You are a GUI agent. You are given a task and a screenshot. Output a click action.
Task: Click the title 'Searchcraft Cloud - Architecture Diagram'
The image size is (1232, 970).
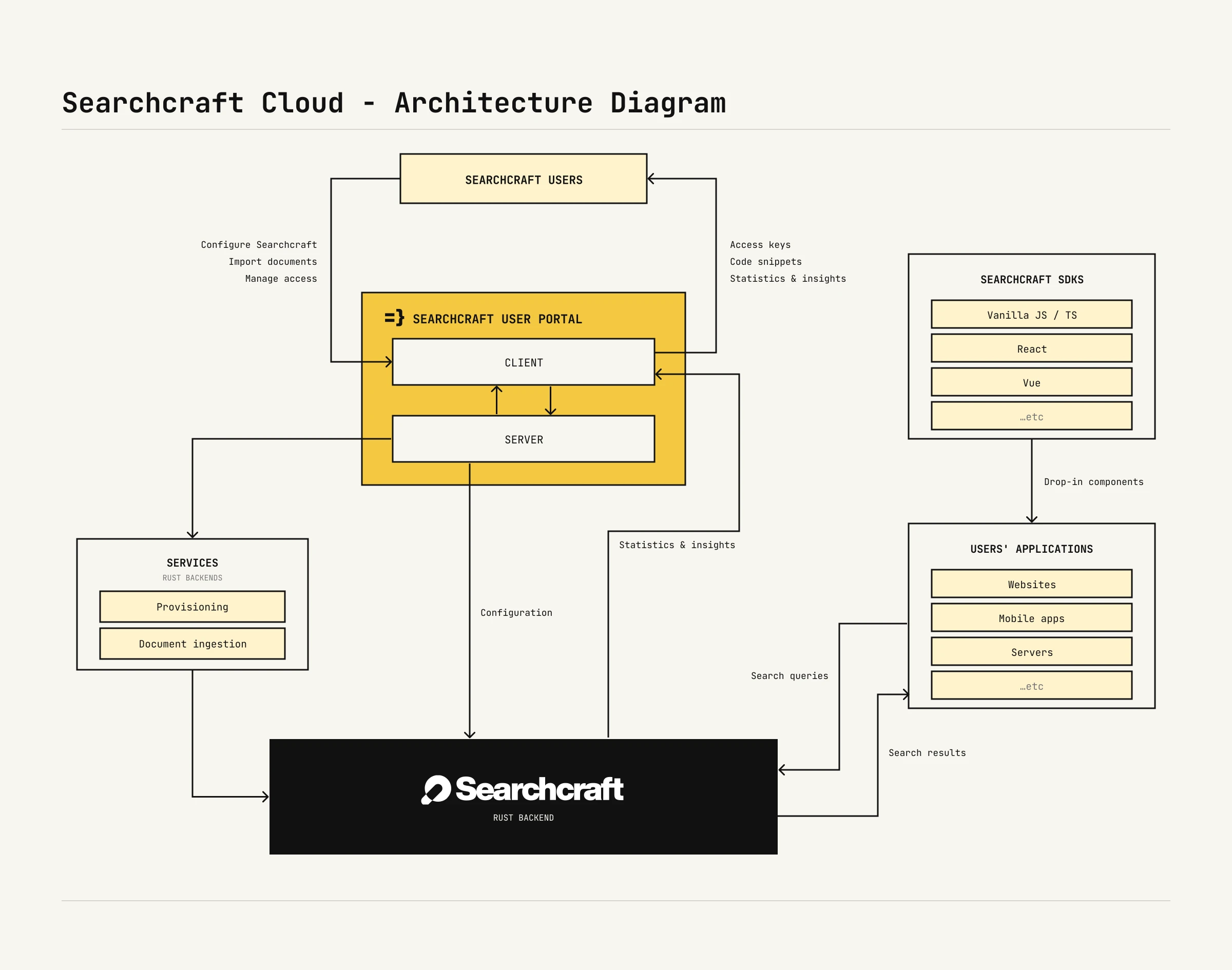click(x=394, y=103)
